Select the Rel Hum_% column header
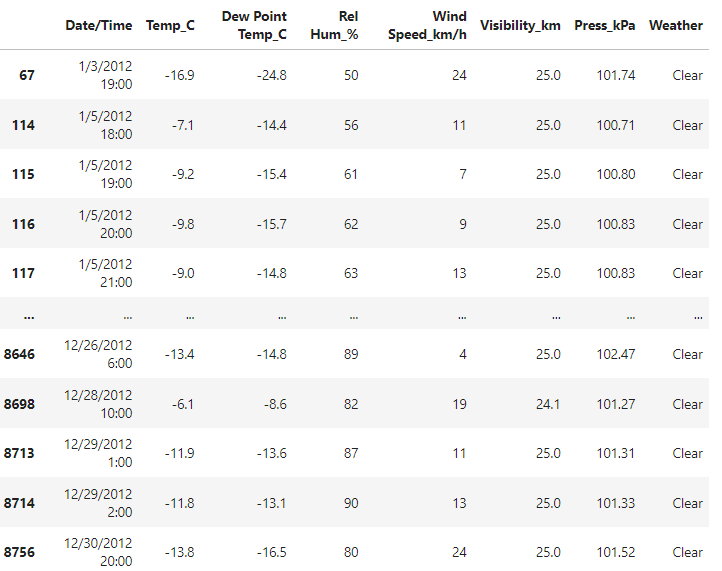The height and width of the screenshot is (571, 722). click(340, 25)
